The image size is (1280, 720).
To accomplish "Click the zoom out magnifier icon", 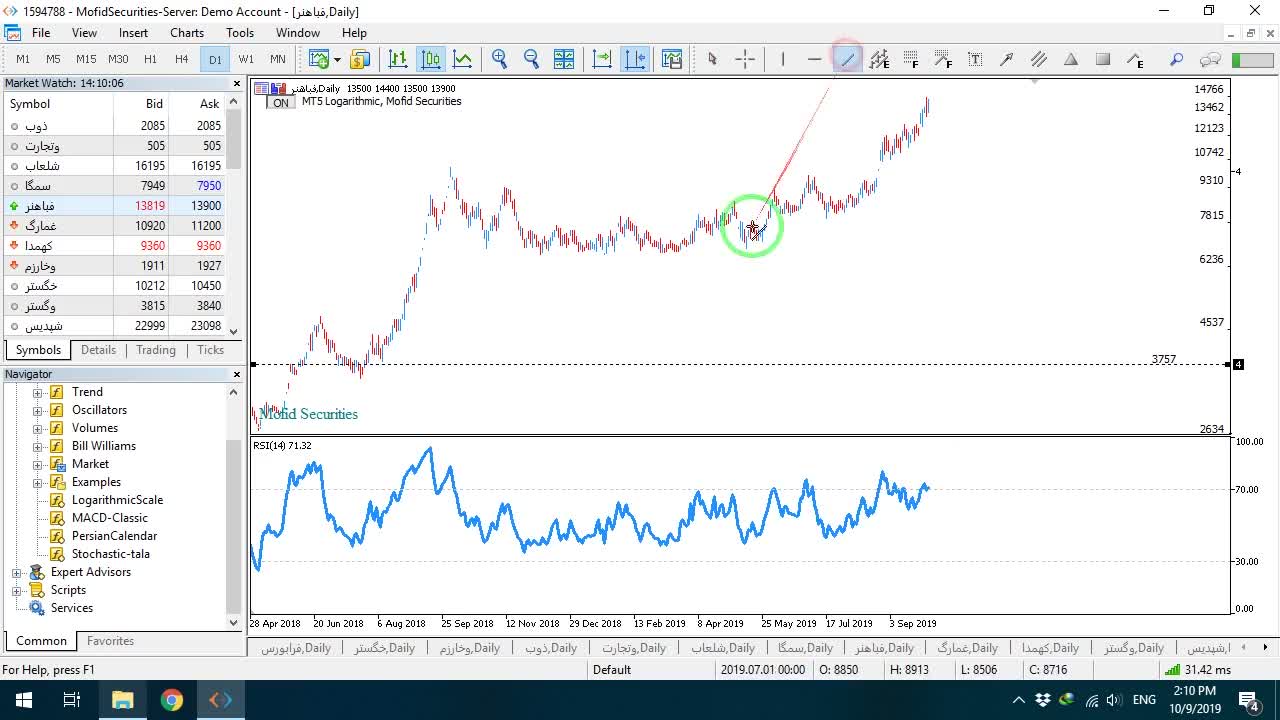I will coord(532,59).
